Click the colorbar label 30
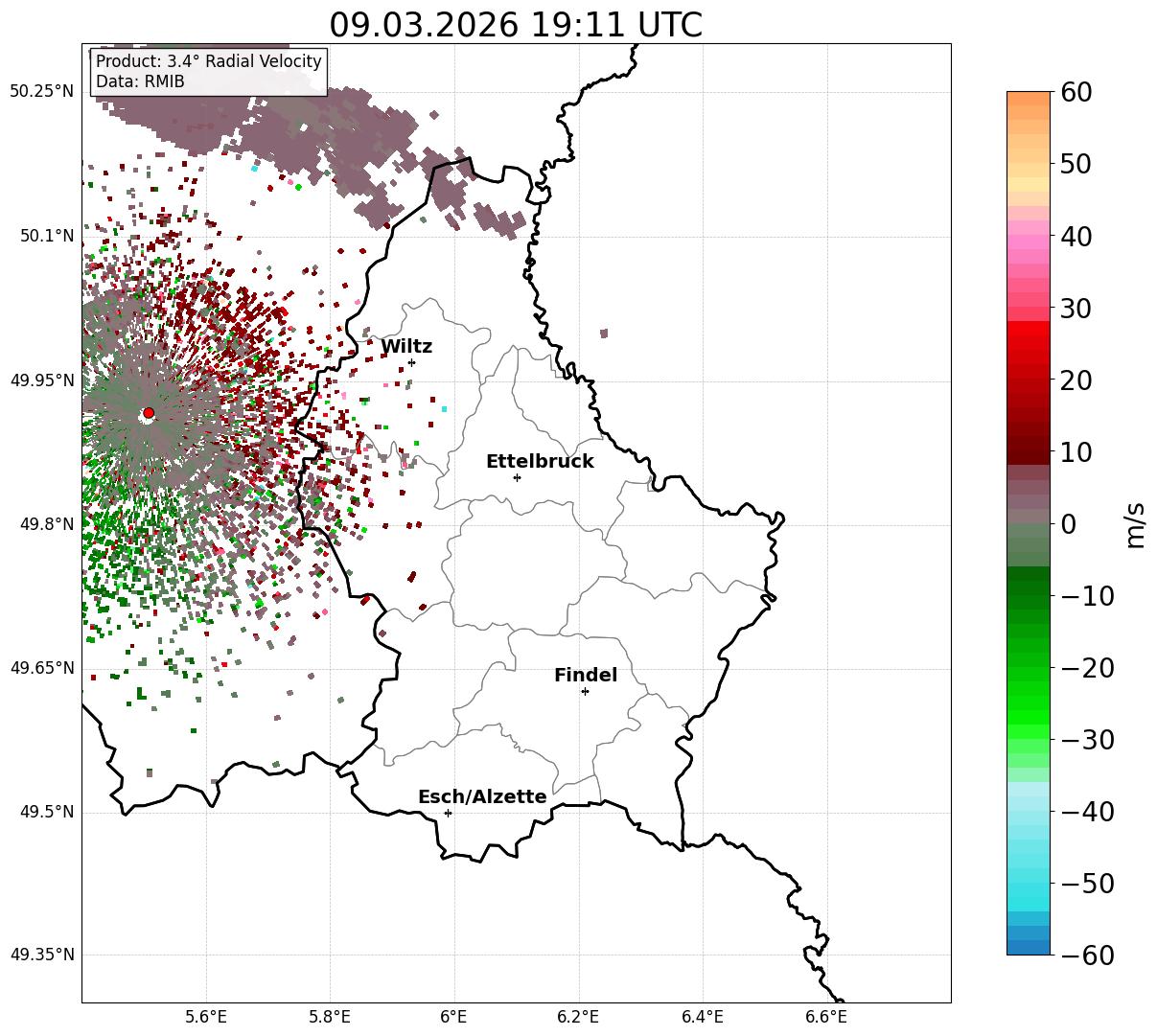The image size is (1157, 1036). coord(1077,309)
